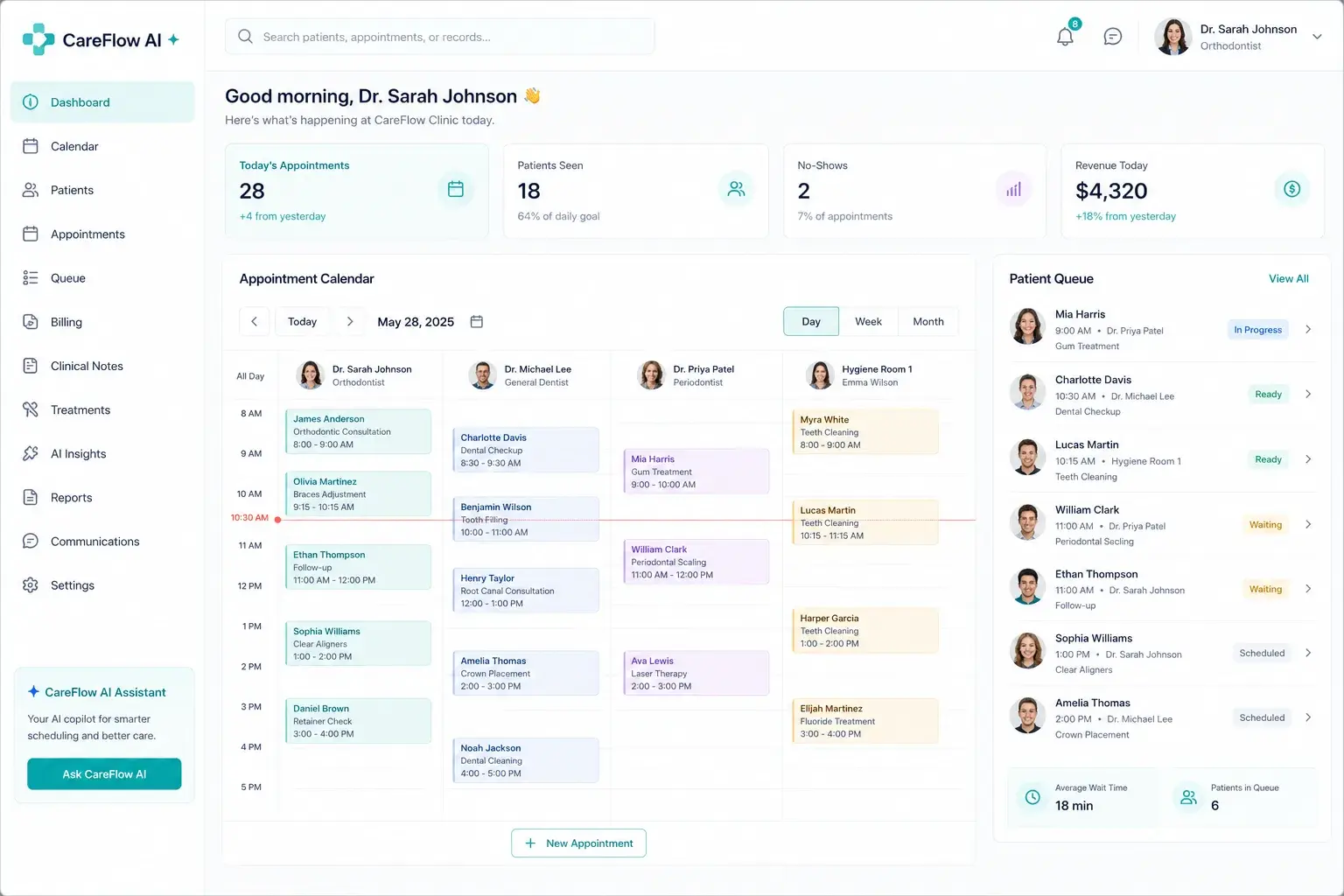
Task: Open the messages chat icon
Action: point(1113,36)
